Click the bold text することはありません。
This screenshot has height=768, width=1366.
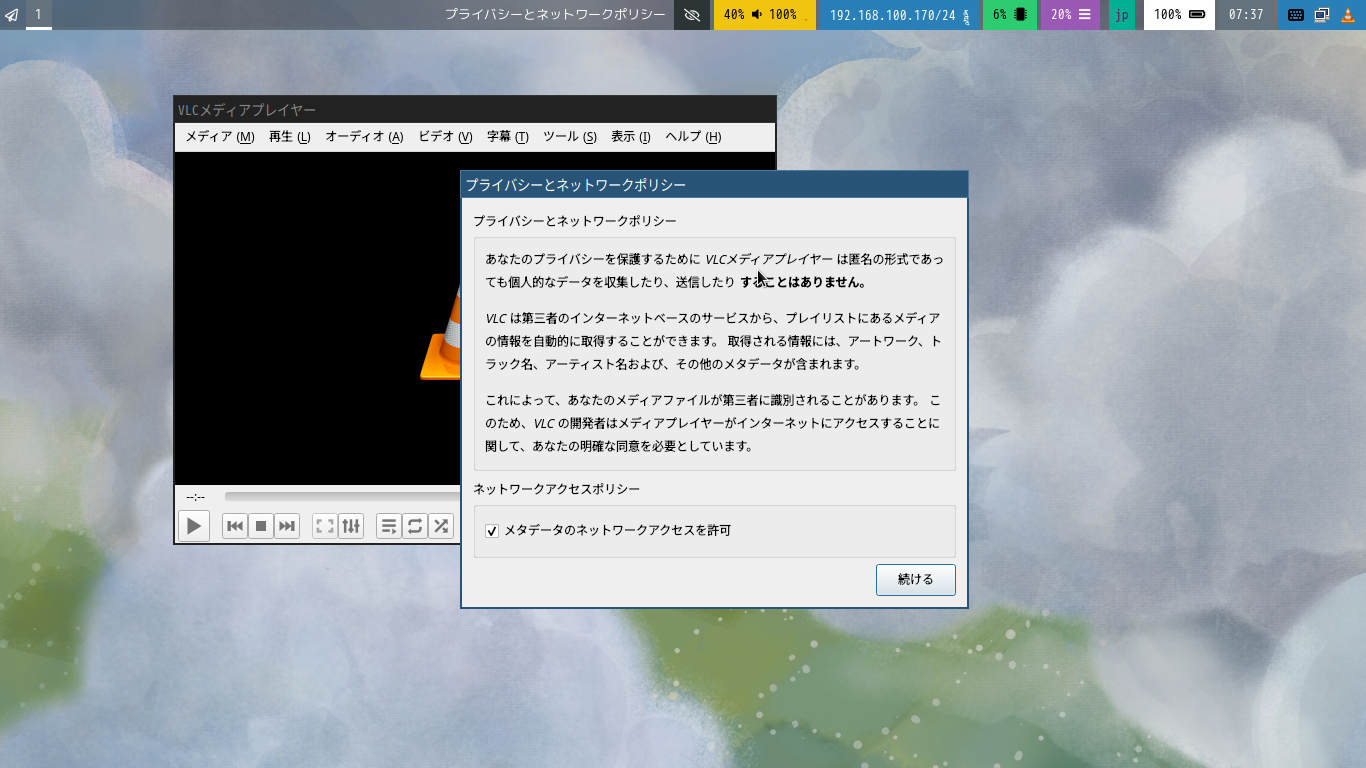tap(803, 282)
